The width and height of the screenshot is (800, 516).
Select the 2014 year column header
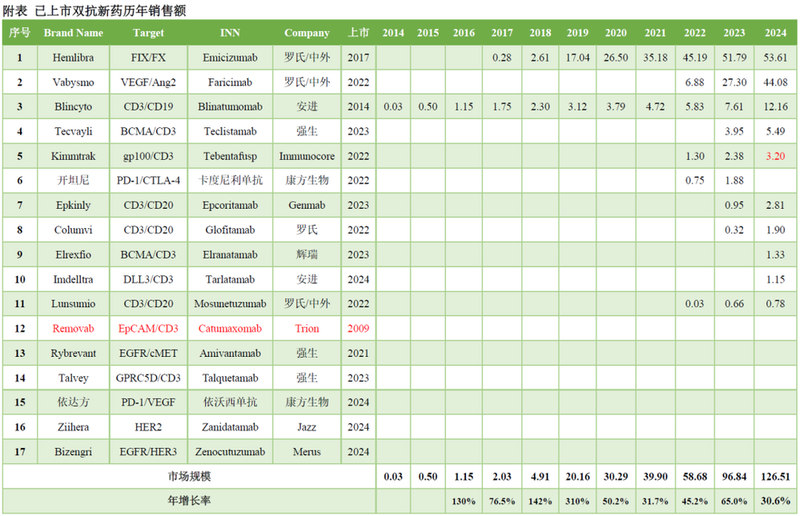[393, 33]
